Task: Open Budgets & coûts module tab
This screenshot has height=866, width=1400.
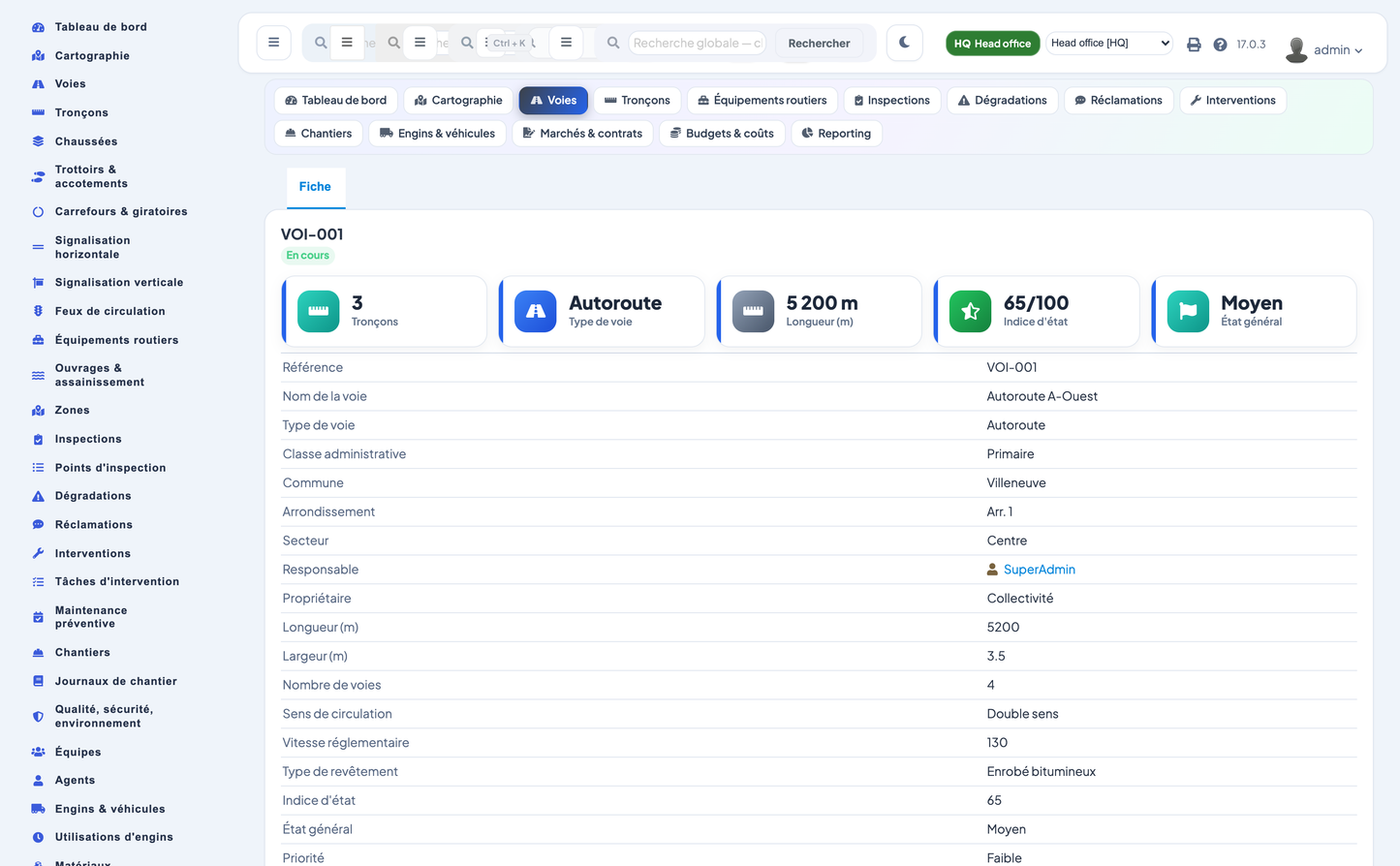Action: (x=722, y=133)
